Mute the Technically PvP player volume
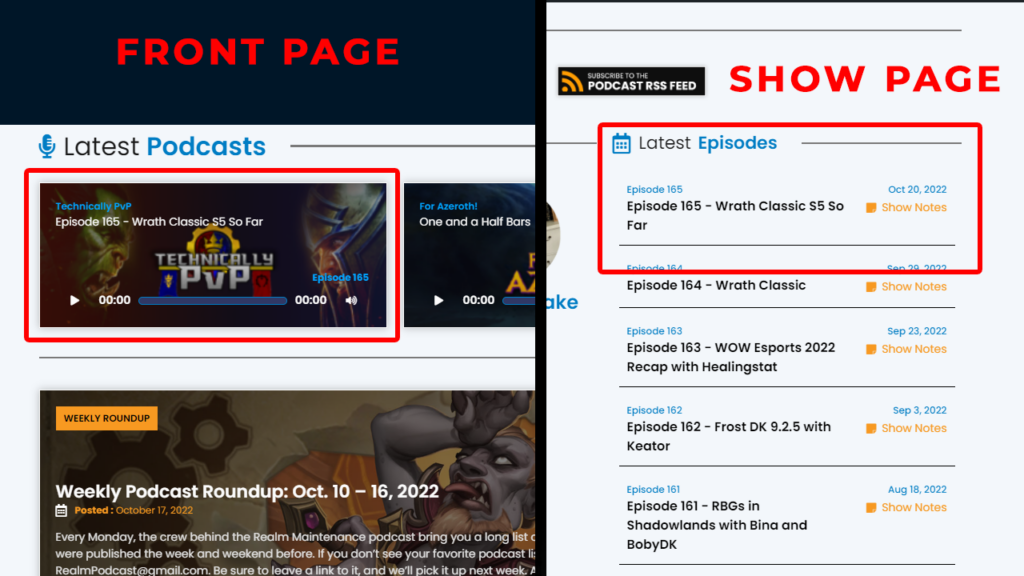 351,300
